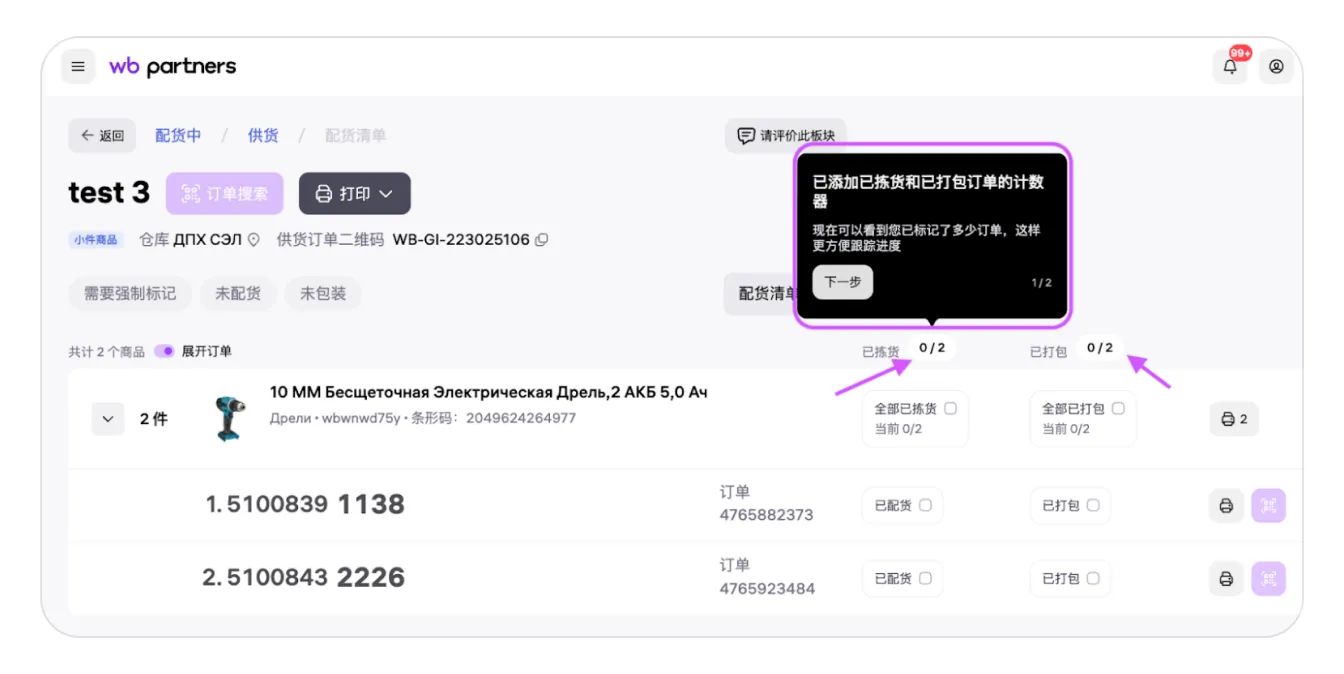Copy the WB-GI-223025106 supply code

tap(542, 240)
